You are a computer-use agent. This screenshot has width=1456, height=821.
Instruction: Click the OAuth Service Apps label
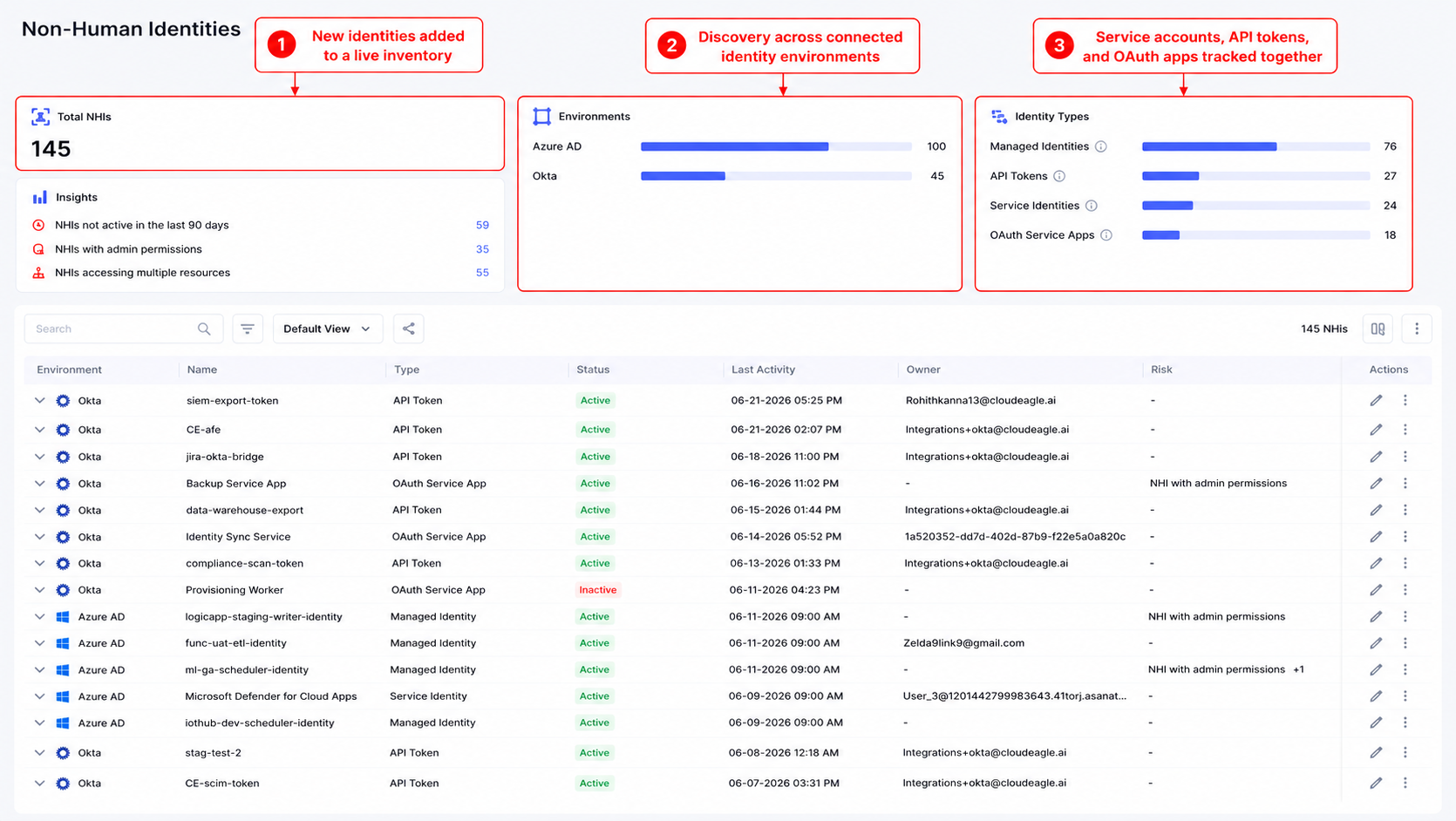coord(1042,235)
